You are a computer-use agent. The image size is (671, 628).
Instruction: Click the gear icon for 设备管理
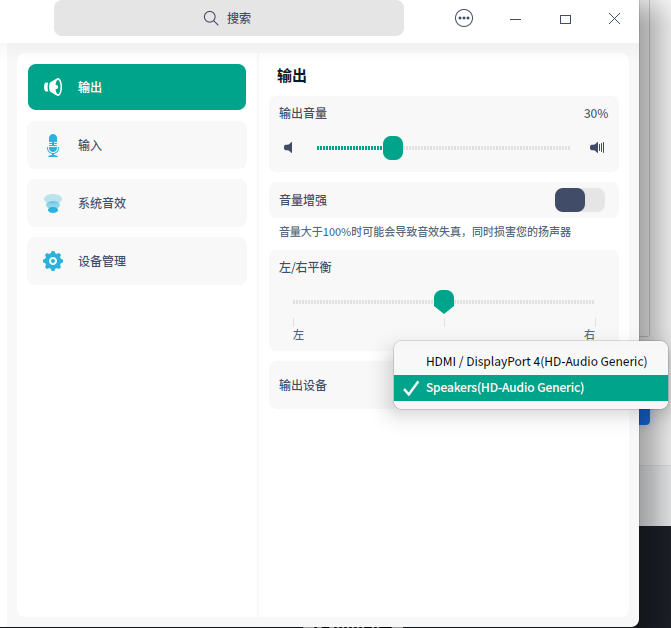pos(53,261)
